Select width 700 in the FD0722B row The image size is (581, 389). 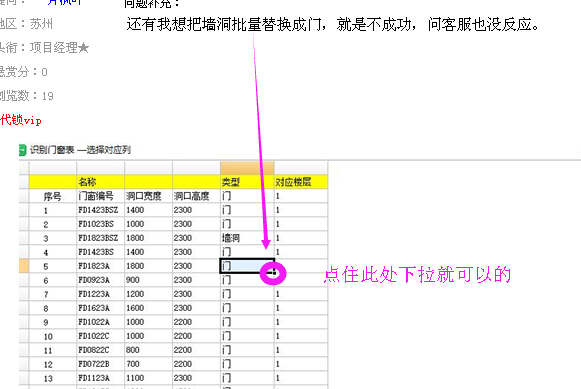pyautogui.click(x=148, y=364)
